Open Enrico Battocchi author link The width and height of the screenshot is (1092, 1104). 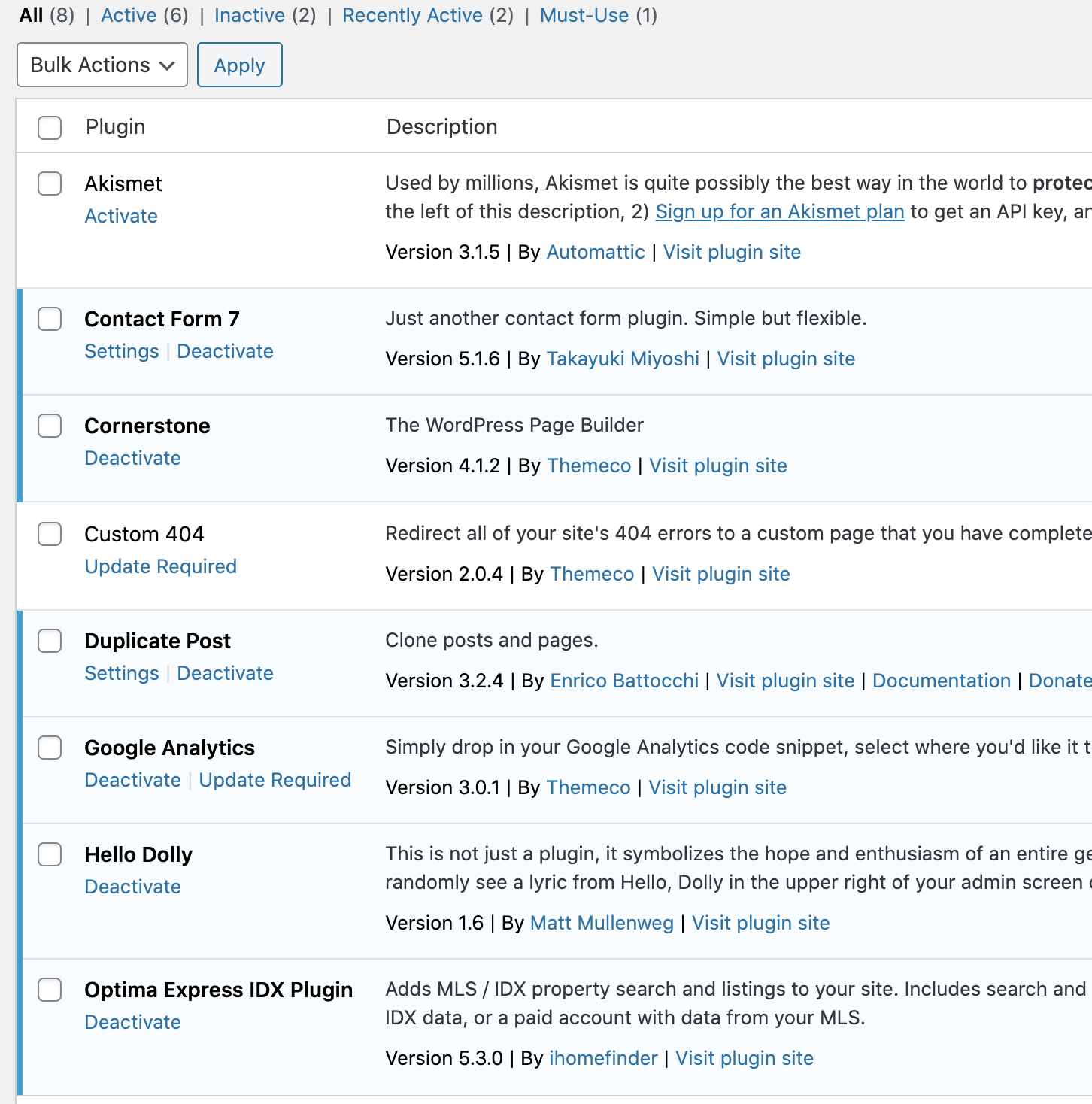[x=624, y=681]
